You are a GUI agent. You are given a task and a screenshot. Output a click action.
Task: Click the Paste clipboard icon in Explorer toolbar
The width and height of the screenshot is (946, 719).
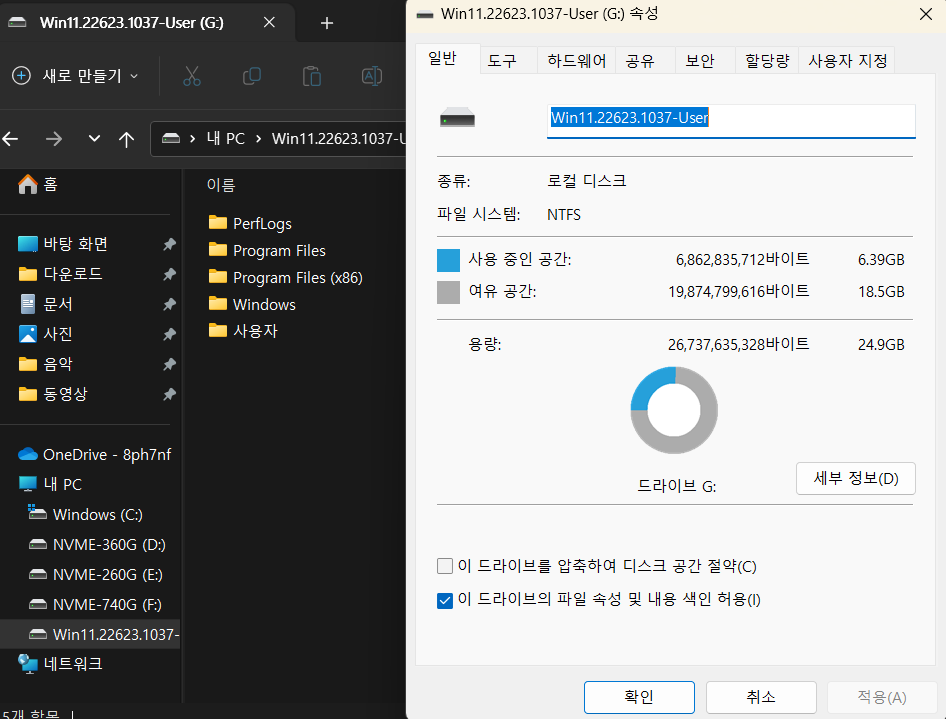(311, 76)
